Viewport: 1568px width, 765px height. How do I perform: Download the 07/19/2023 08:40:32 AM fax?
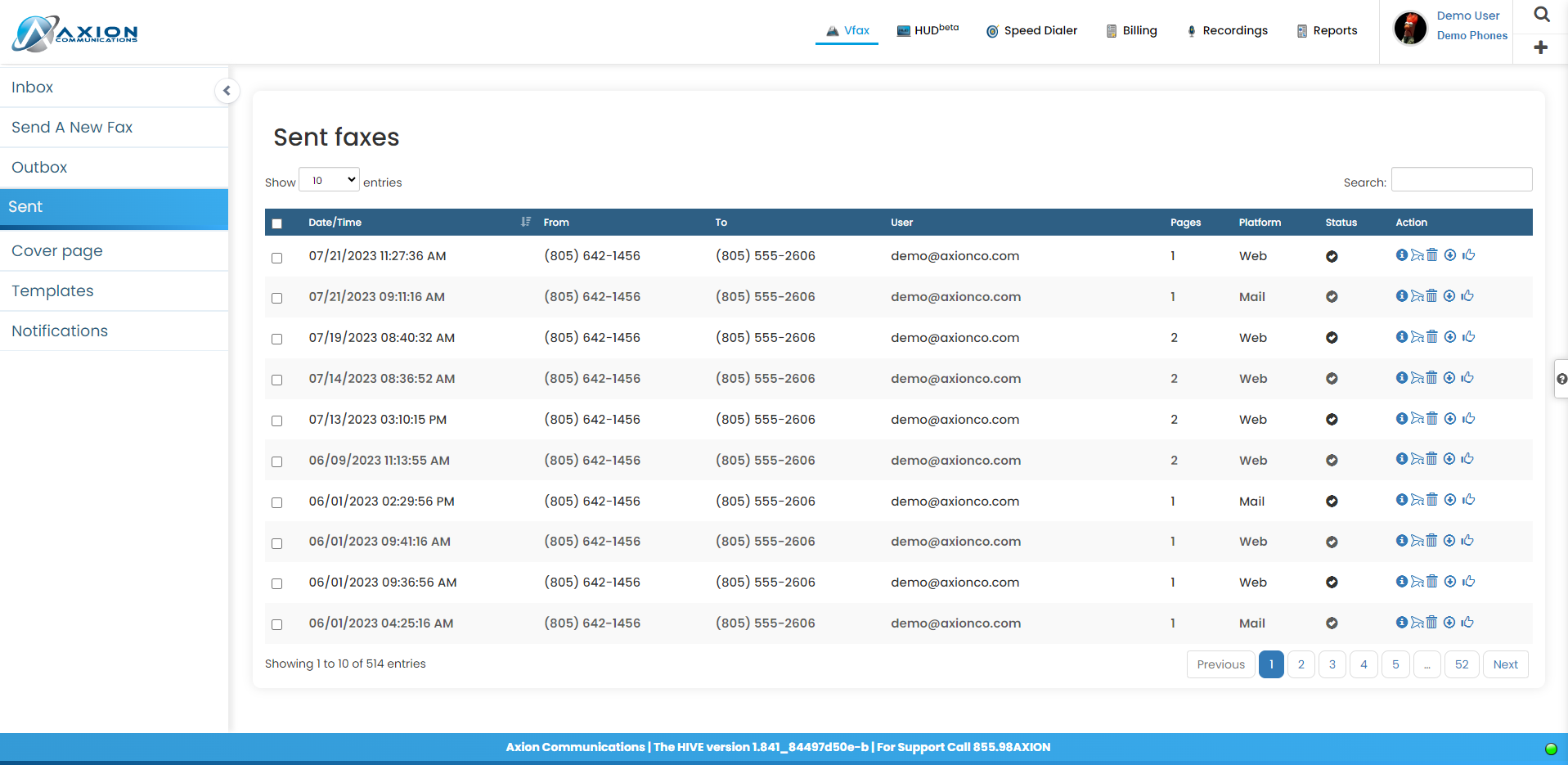[1449, 337]
